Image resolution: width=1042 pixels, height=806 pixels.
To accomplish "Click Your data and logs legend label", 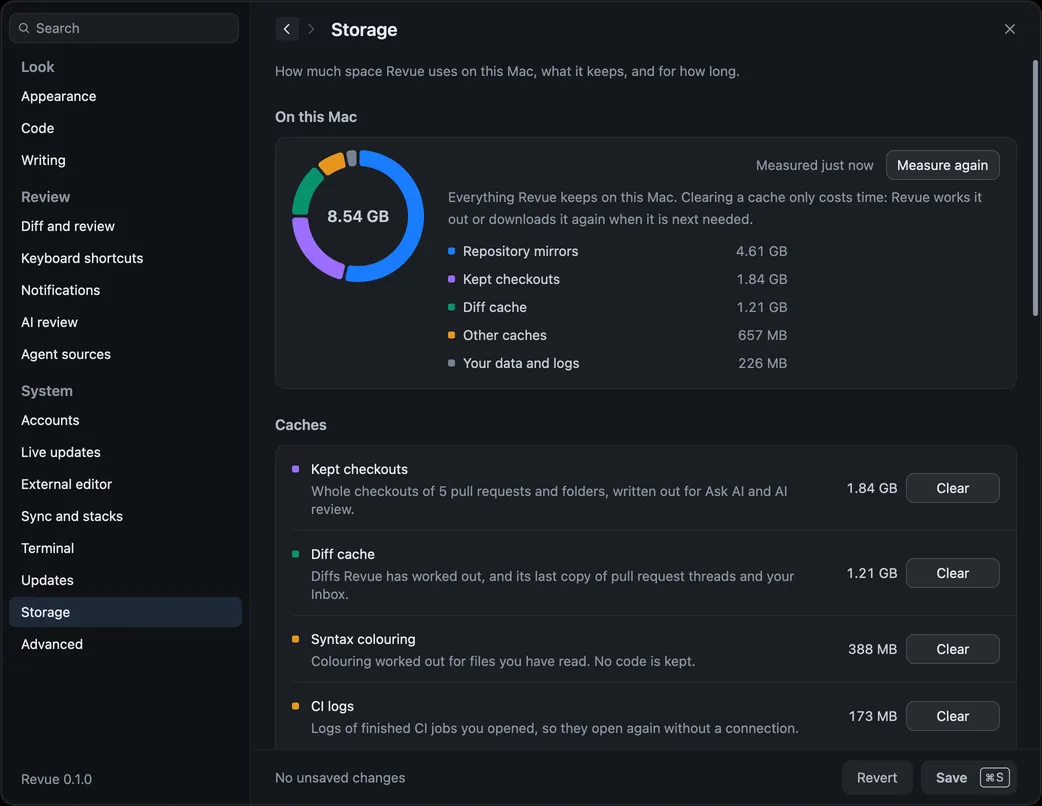I will click(521, 363).
